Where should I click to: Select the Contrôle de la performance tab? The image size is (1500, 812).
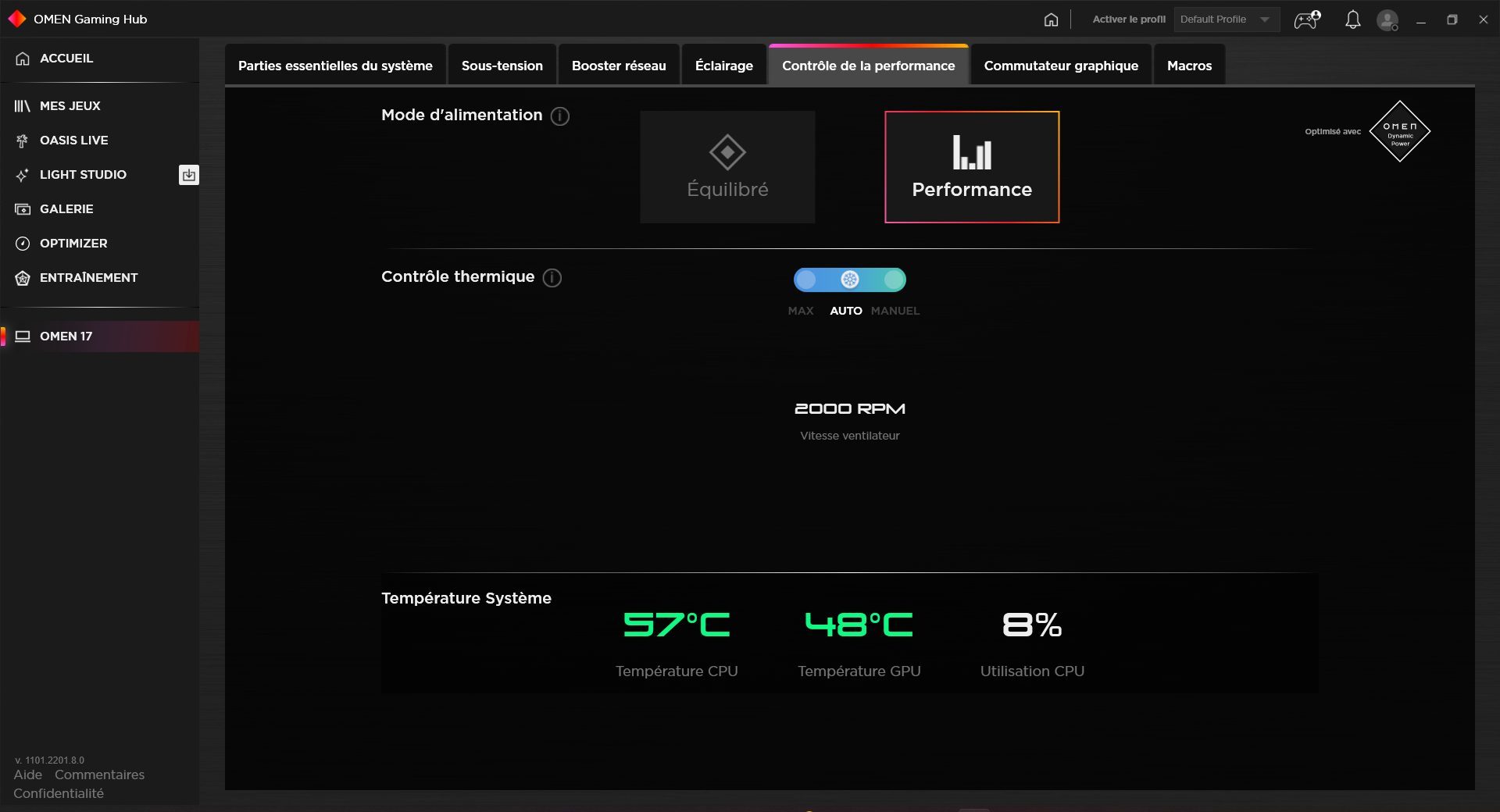(x=869, y=66)
